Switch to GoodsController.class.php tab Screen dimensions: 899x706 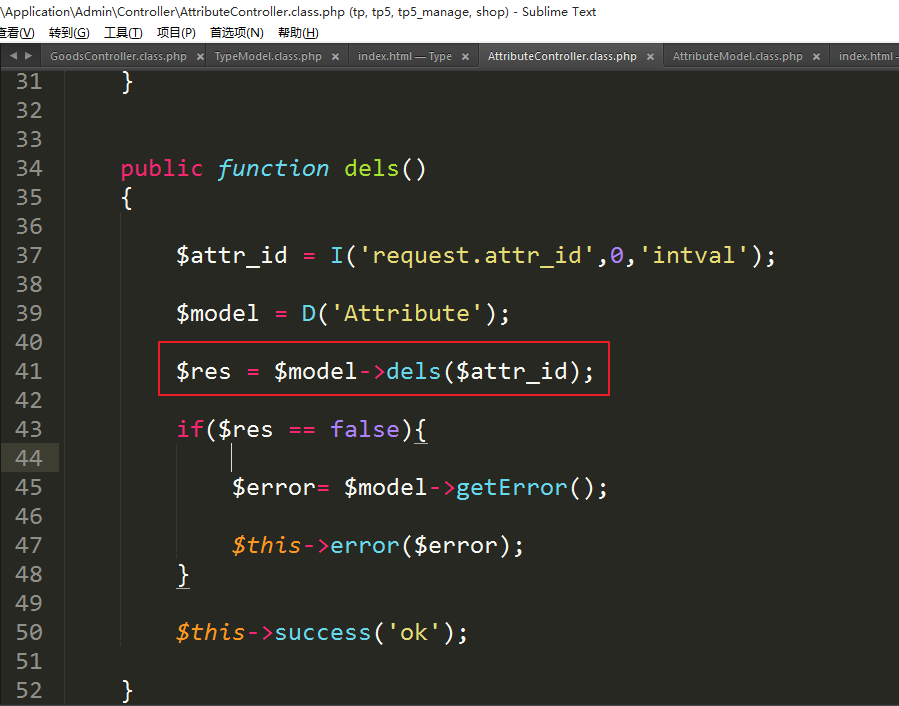click(118, 57)
